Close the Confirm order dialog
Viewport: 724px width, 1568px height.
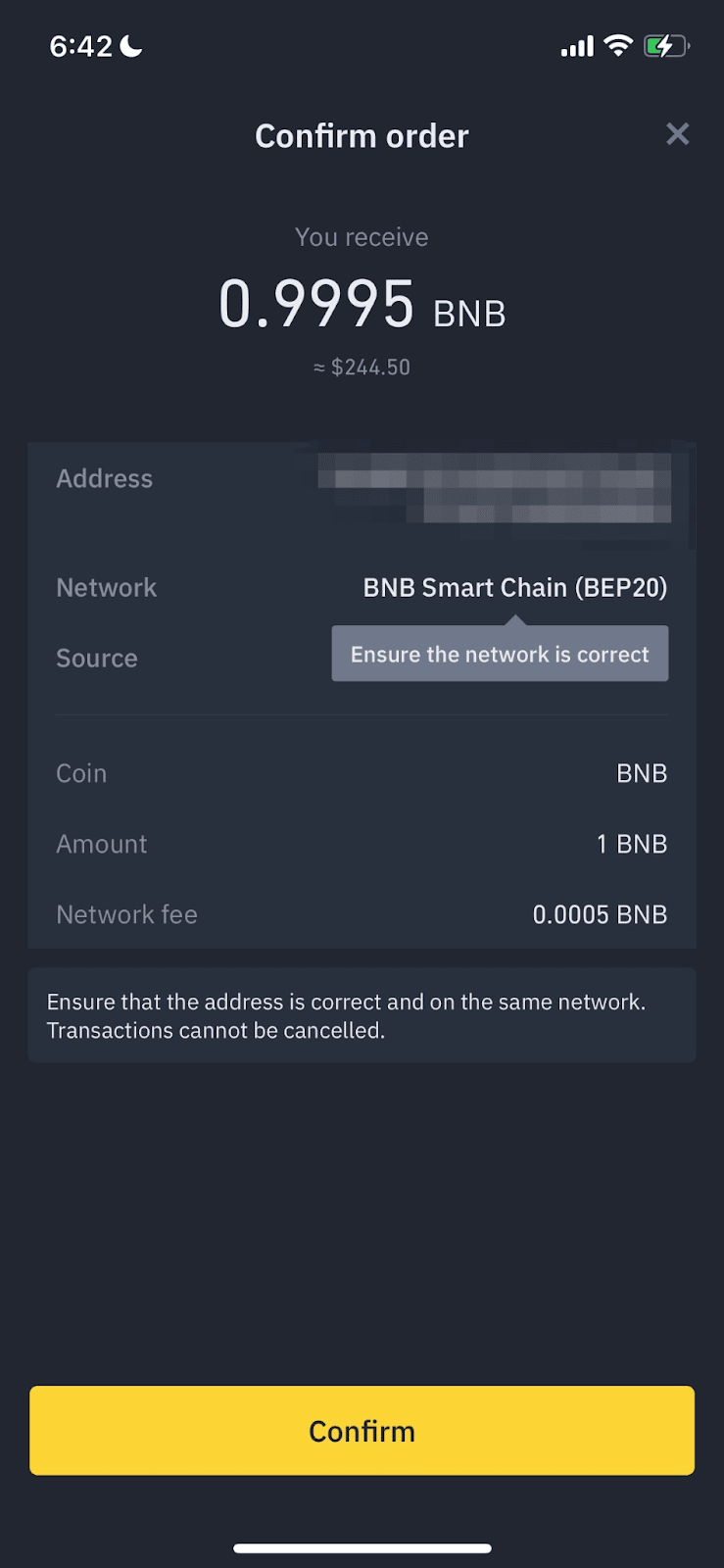coord(677,134)
